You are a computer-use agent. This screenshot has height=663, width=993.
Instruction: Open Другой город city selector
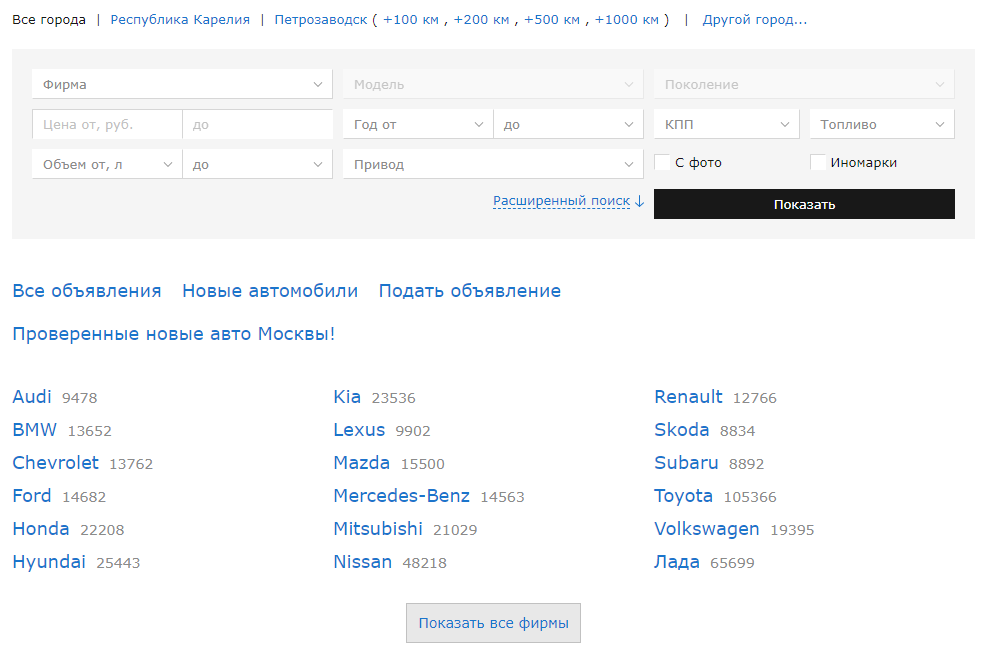click(754, 19)
